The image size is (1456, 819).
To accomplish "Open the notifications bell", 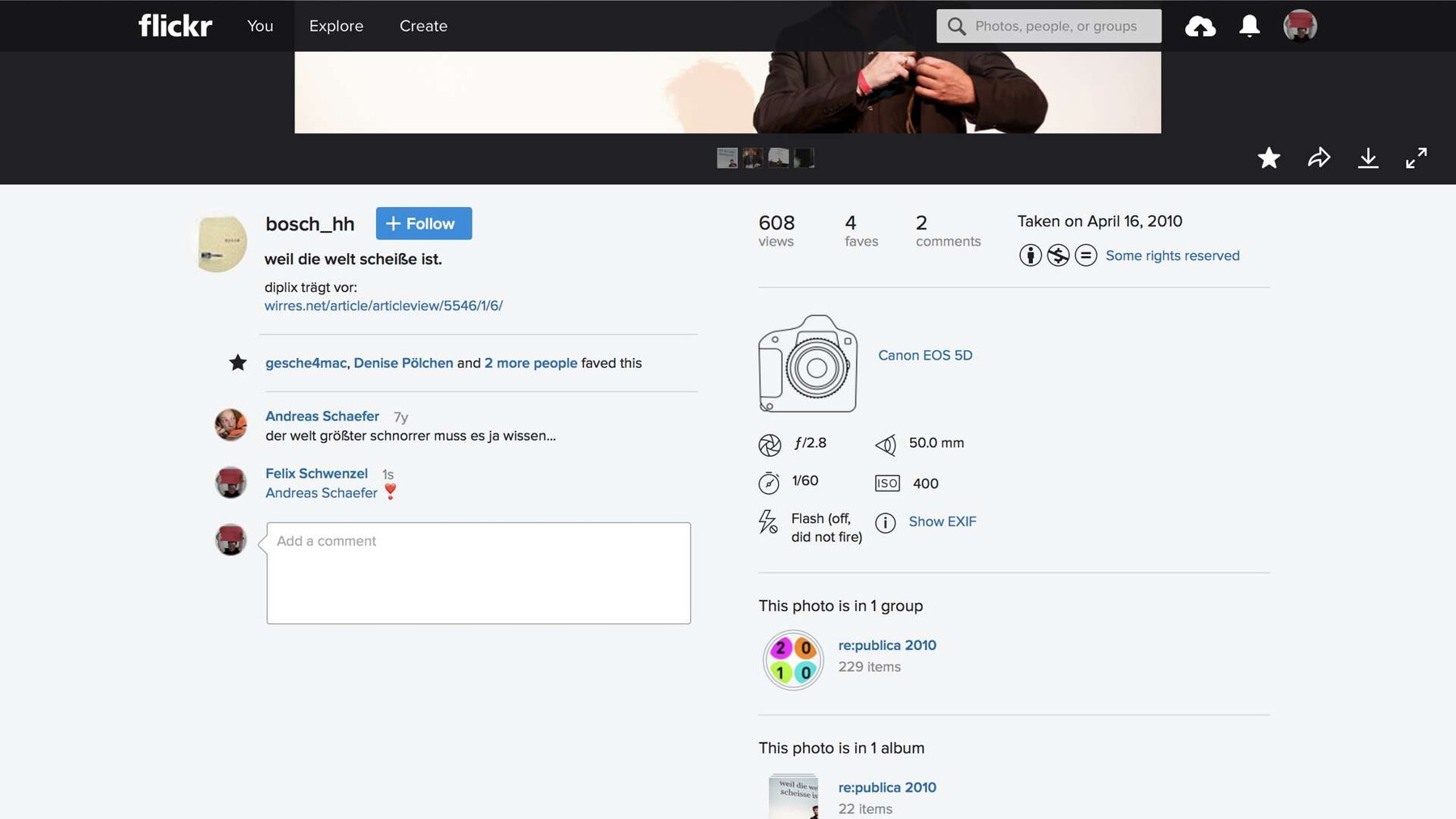I will coord(1249,26).
